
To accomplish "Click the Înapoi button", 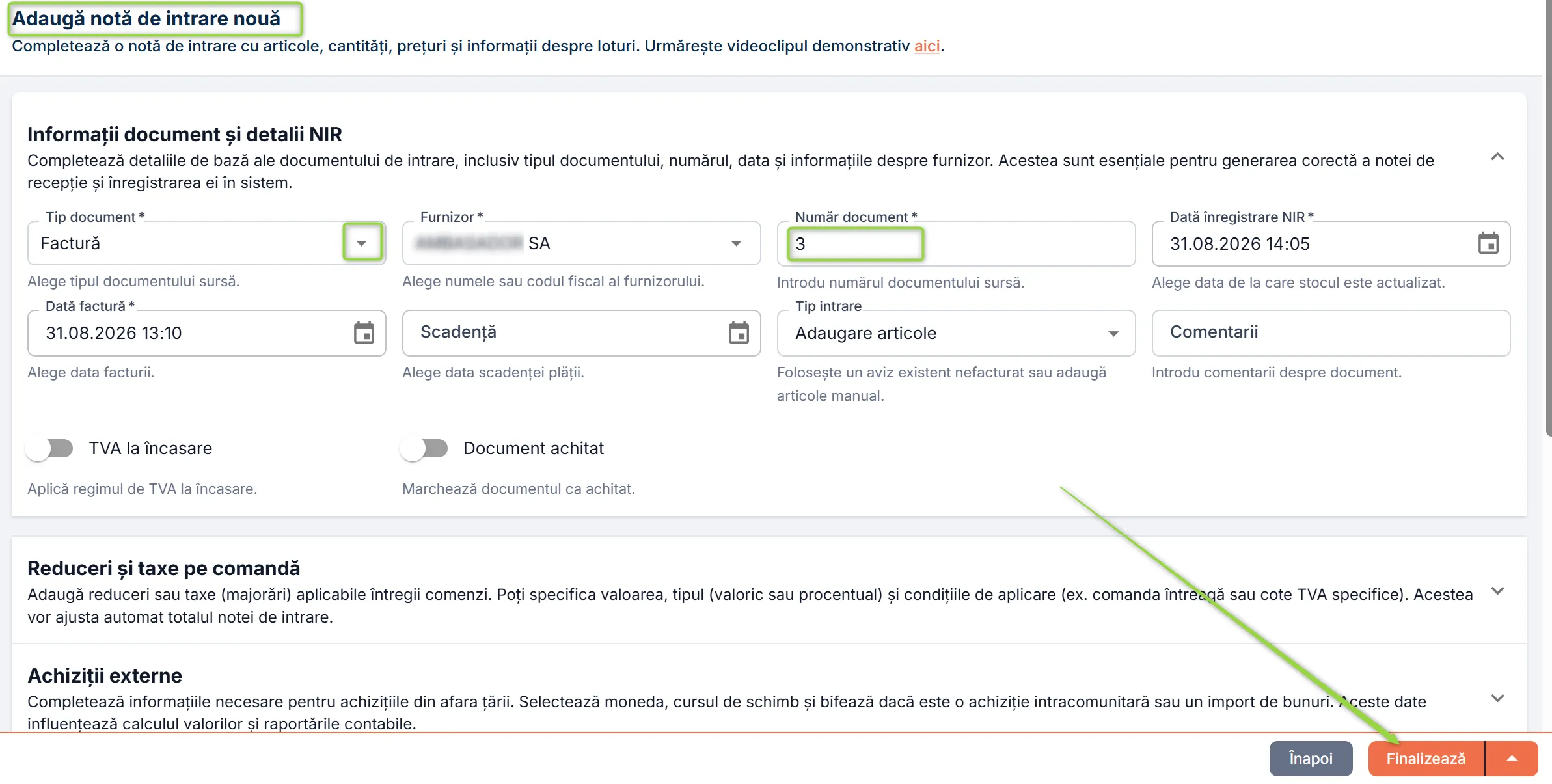I will (1311, 759).
